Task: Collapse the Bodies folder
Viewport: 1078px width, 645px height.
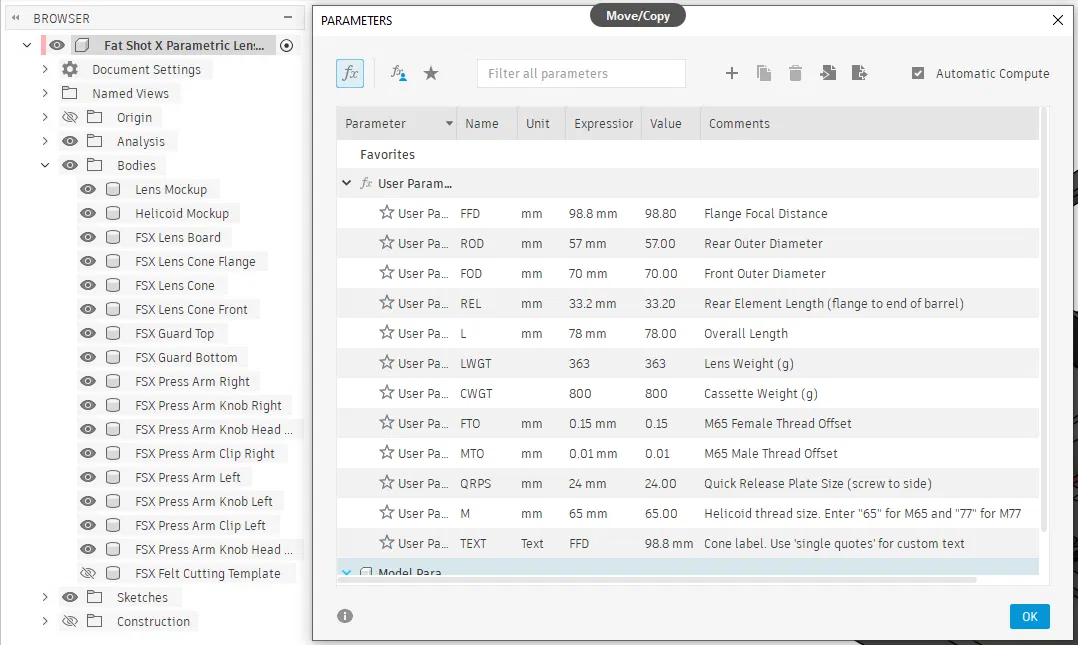Action: click(45, 165)
